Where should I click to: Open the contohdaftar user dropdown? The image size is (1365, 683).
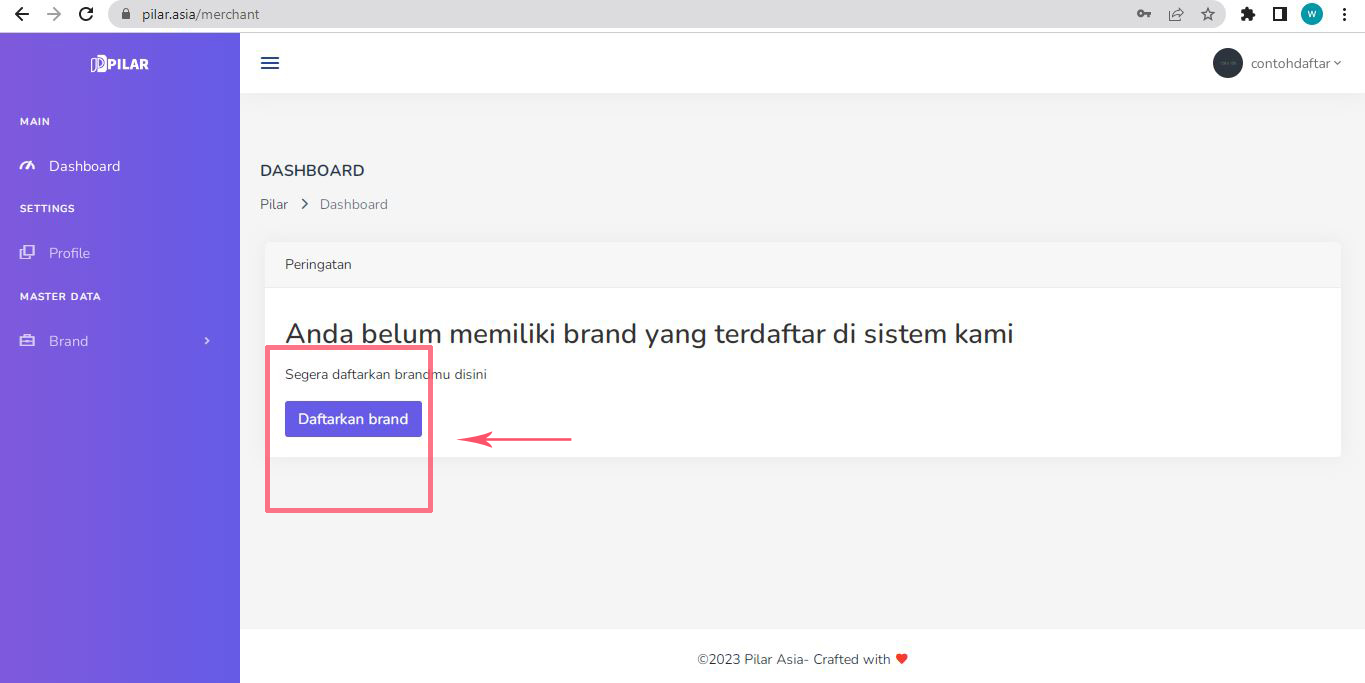pos(1295,63)
